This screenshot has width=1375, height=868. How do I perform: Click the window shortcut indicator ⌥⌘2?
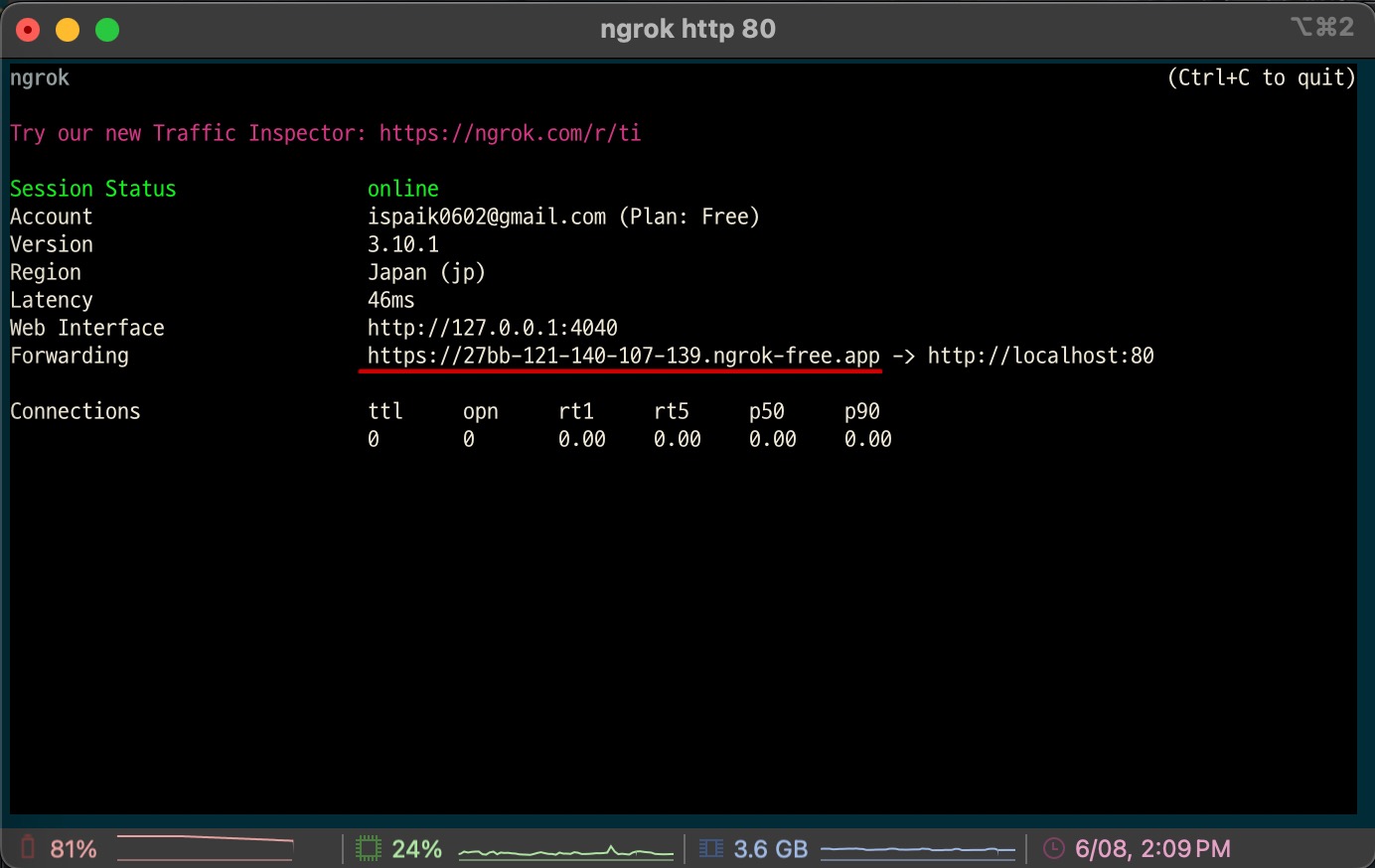1322,28
